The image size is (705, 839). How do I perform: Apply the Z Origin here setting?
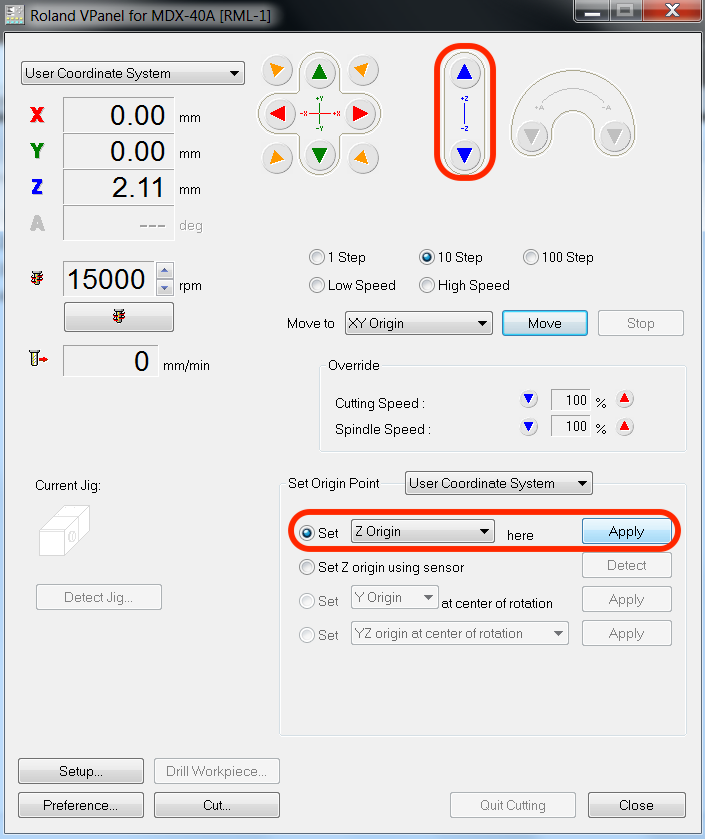coord(626,531)
